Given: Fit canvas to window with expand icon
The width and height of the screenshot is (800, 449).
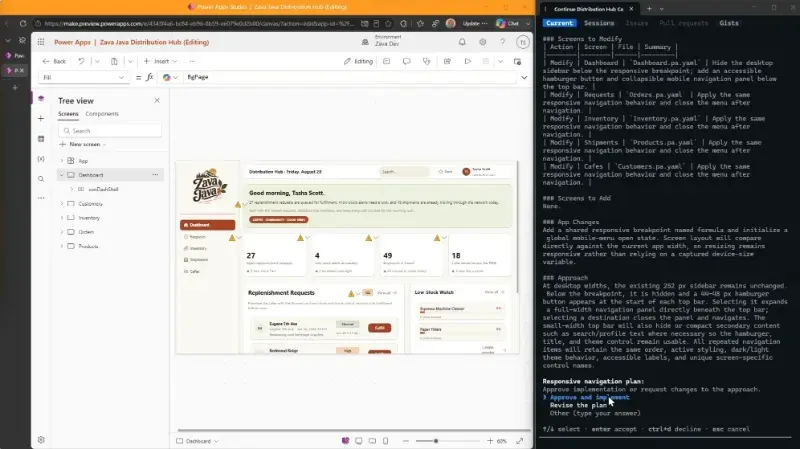Looking at the screenshot, I should [519, 441].
